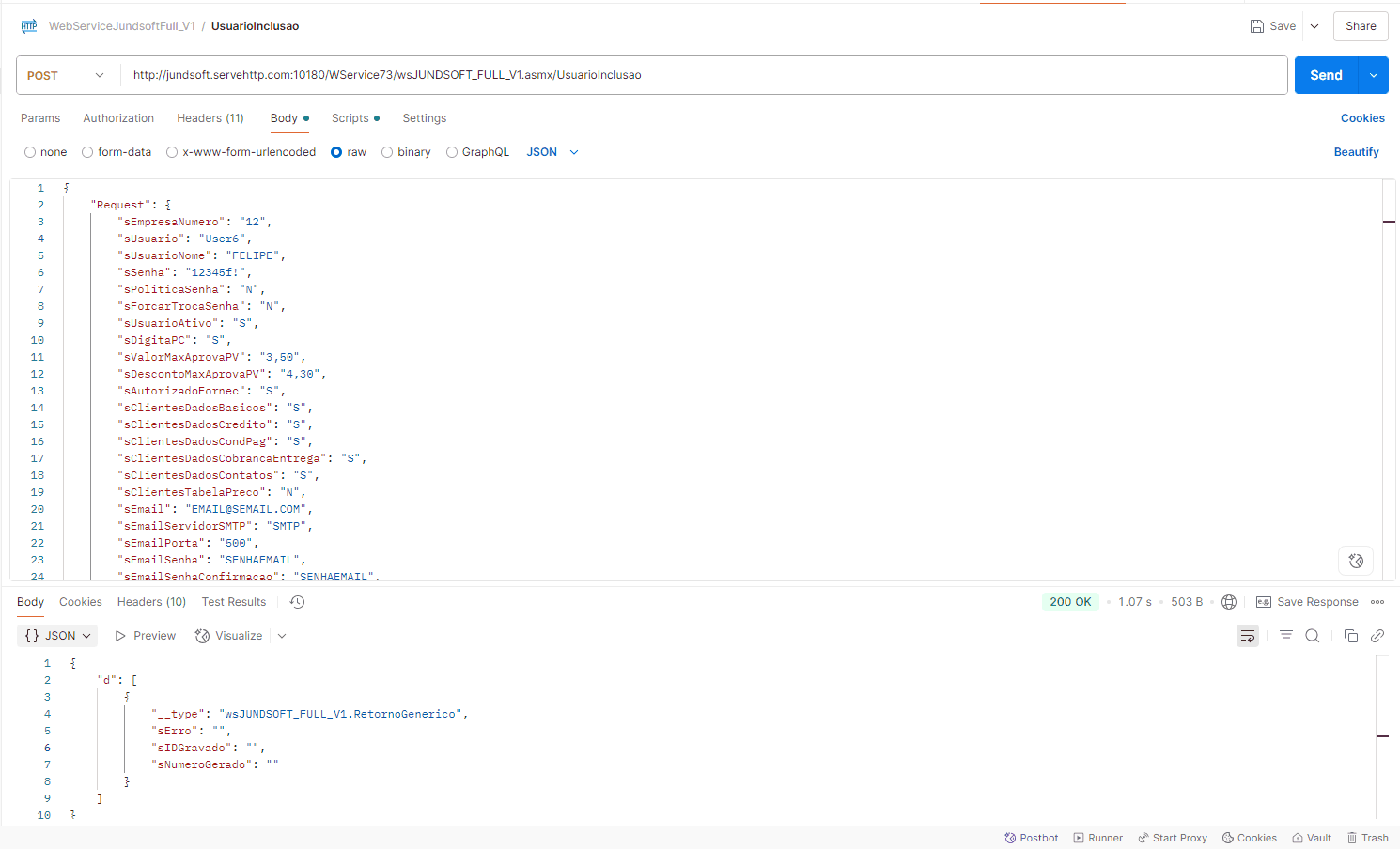
Task: Open the Test Results tab
Action: [x=233, y=602]
